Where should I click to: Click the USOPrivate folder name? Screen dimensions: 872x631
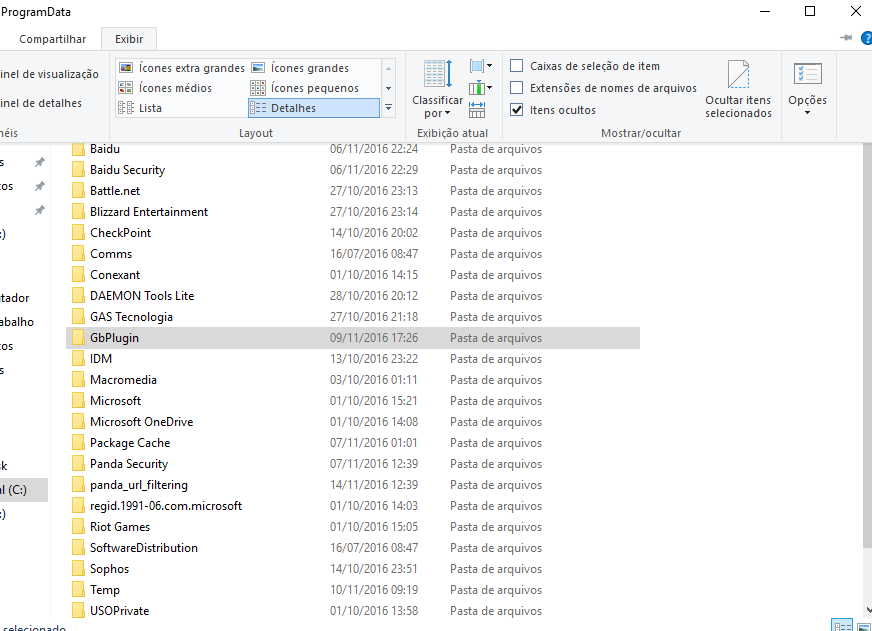pos(120,611)
